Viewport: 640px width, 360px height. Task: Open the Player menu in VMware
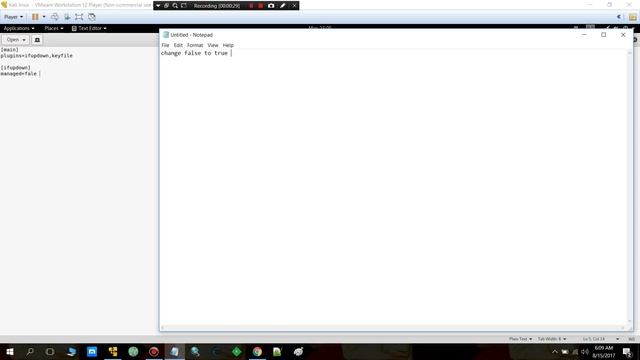pos(13,17)
